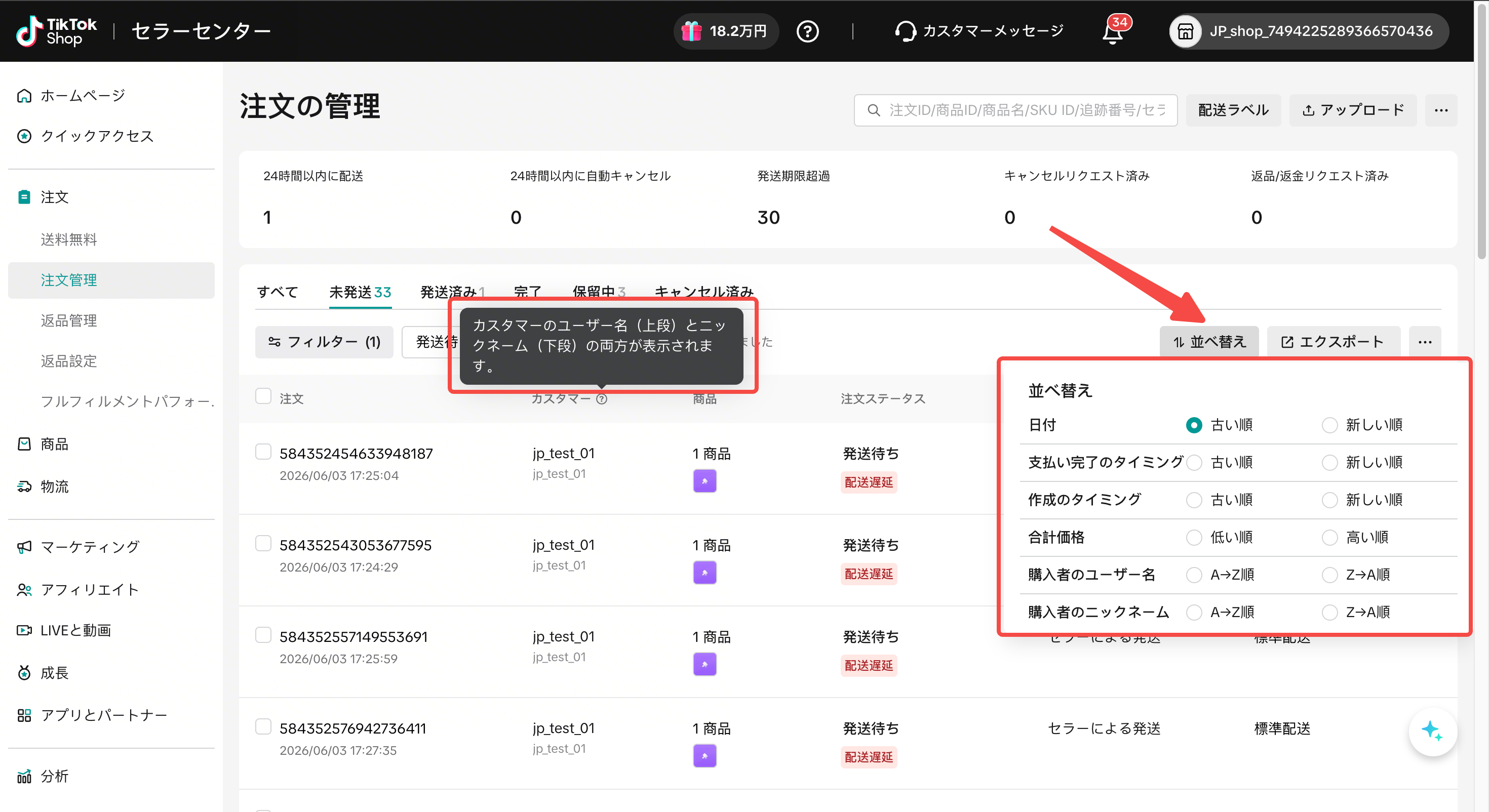This screenshot has width=1489, height=812.
Task: Open the notification bell with 34 alerts
Action: (1114, 31)
